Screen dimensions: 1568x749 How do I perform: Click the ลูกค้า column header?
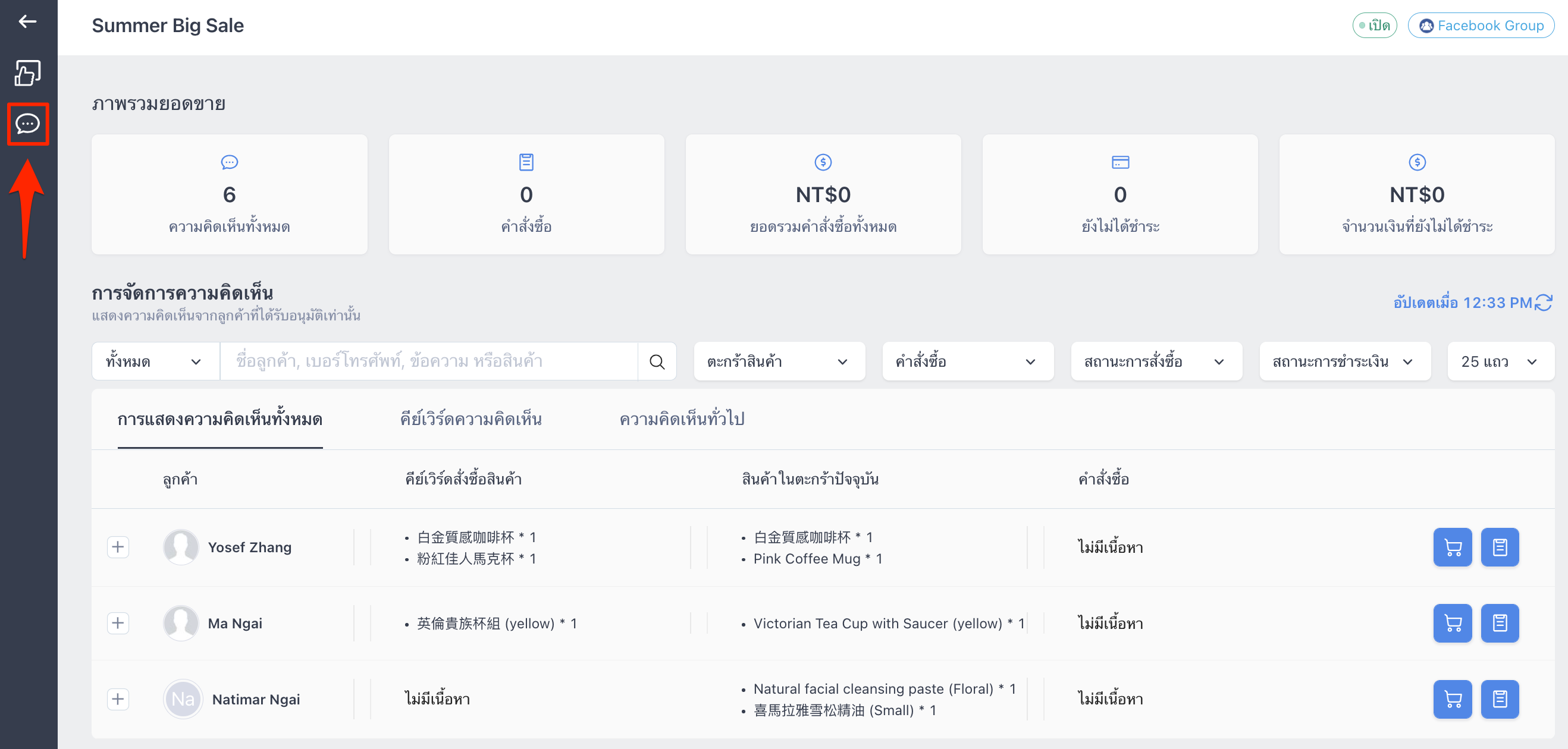tap(180, 480)
